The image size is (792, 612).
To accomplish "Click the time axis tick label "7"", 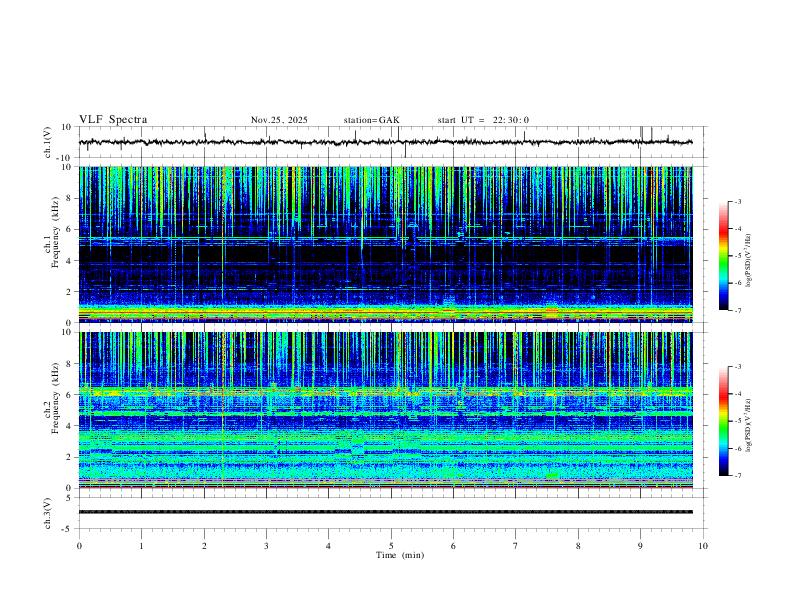I will click(x=516, y=546).
